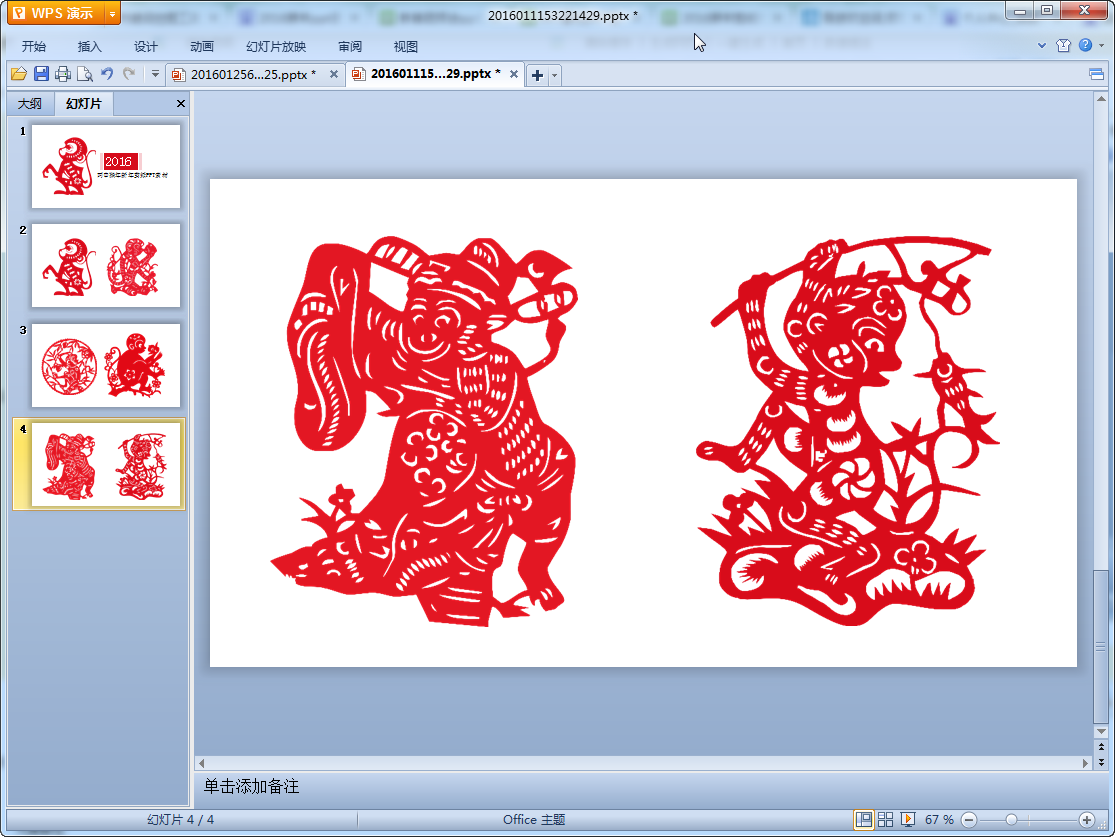This screenshot has height=837, width=1115.
Task: Click the vertical scrollbar thumb
Action: pyautogui.click(x=1101, y=646)
